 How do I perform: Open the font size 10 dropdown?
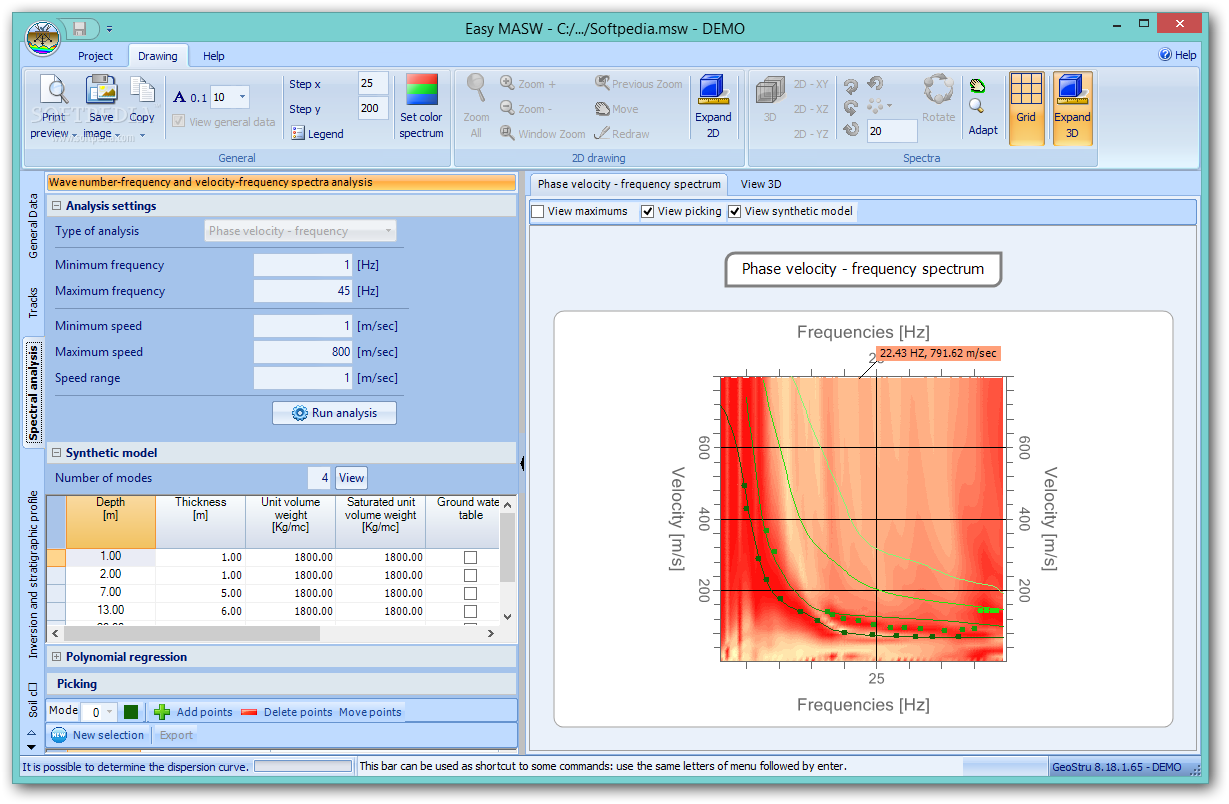tap(243, 97)
